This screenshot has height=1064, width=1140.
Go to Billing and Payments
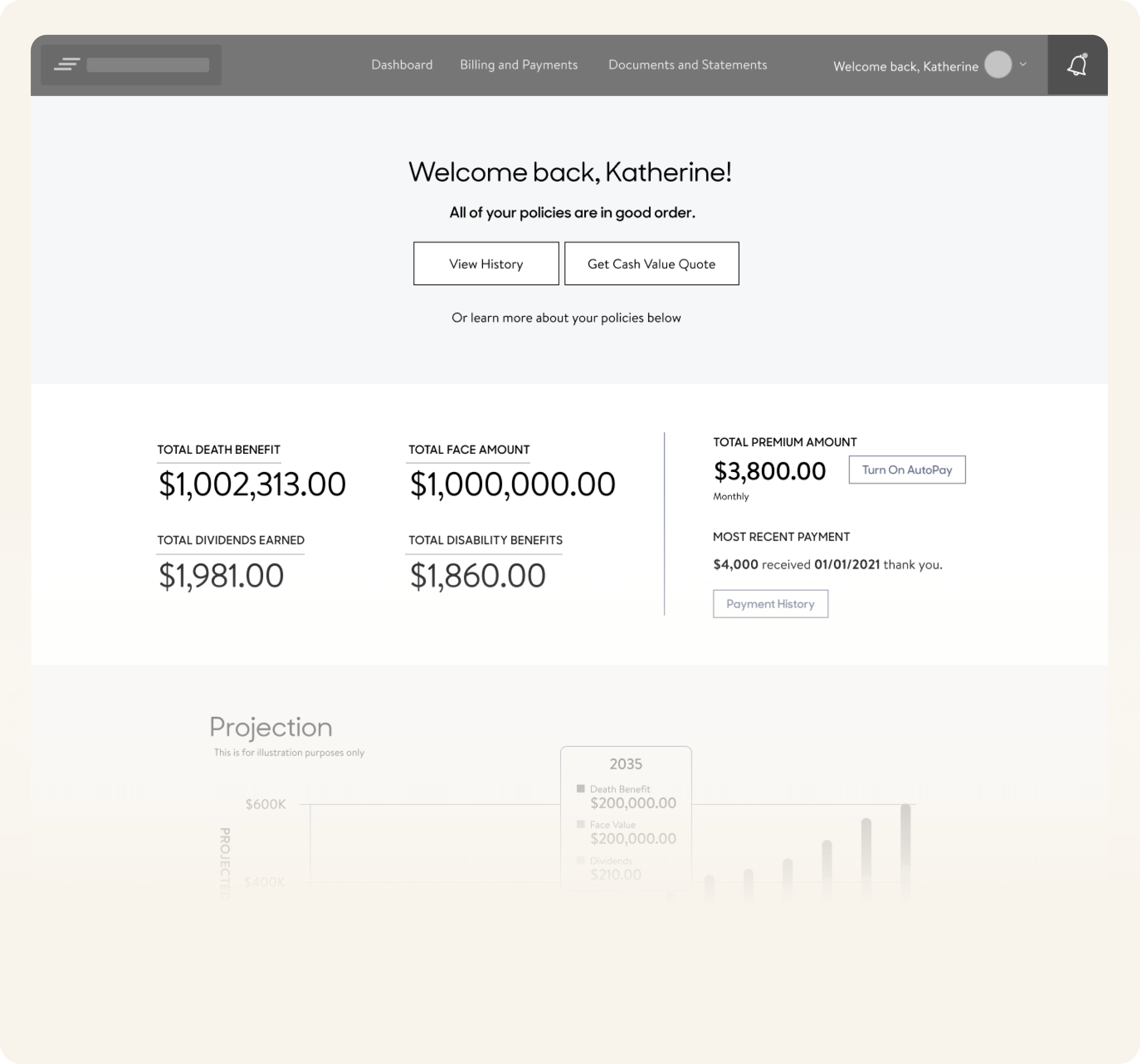(518, 65)
